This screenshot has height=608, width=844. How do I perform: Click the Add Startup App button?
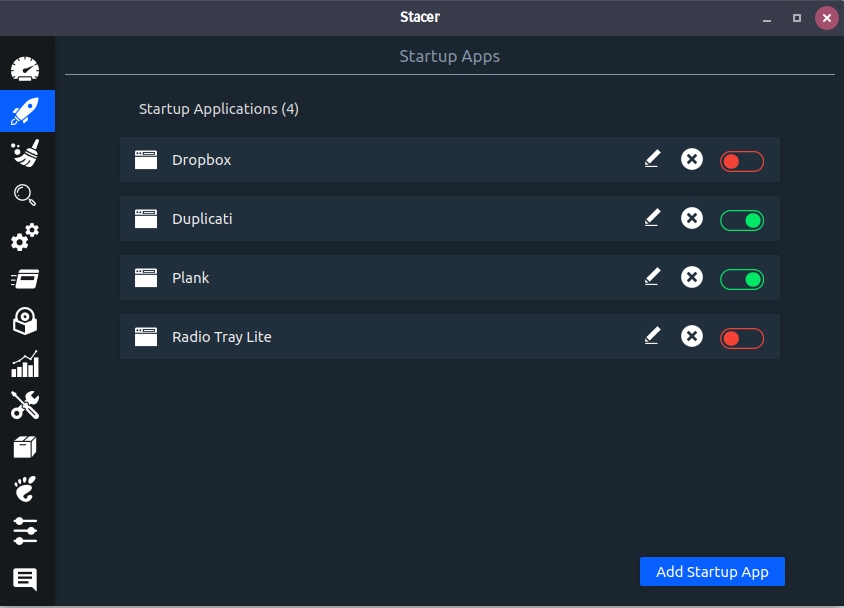712,572
